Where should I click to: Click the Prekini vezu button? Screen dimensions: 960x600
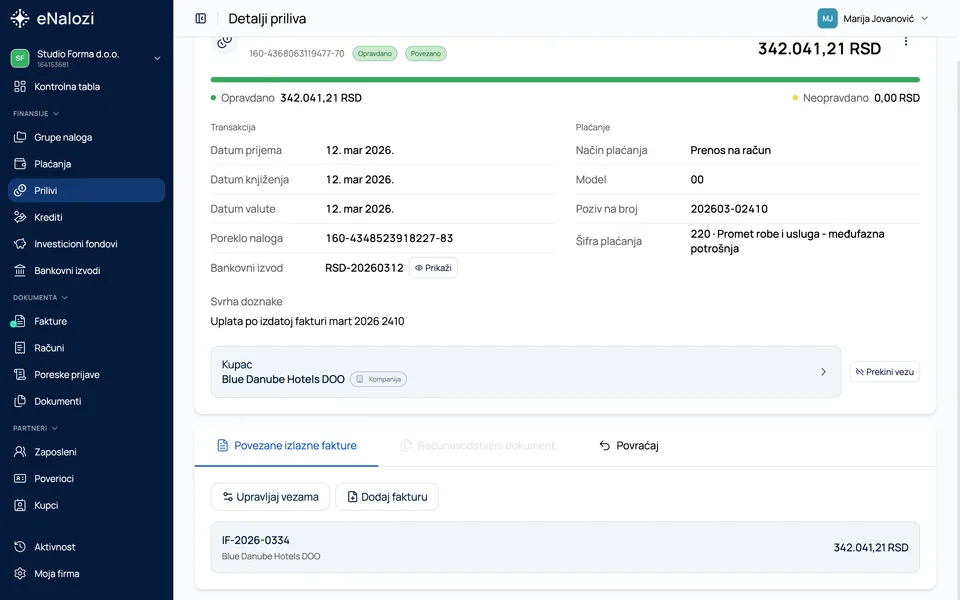point(885,372)
